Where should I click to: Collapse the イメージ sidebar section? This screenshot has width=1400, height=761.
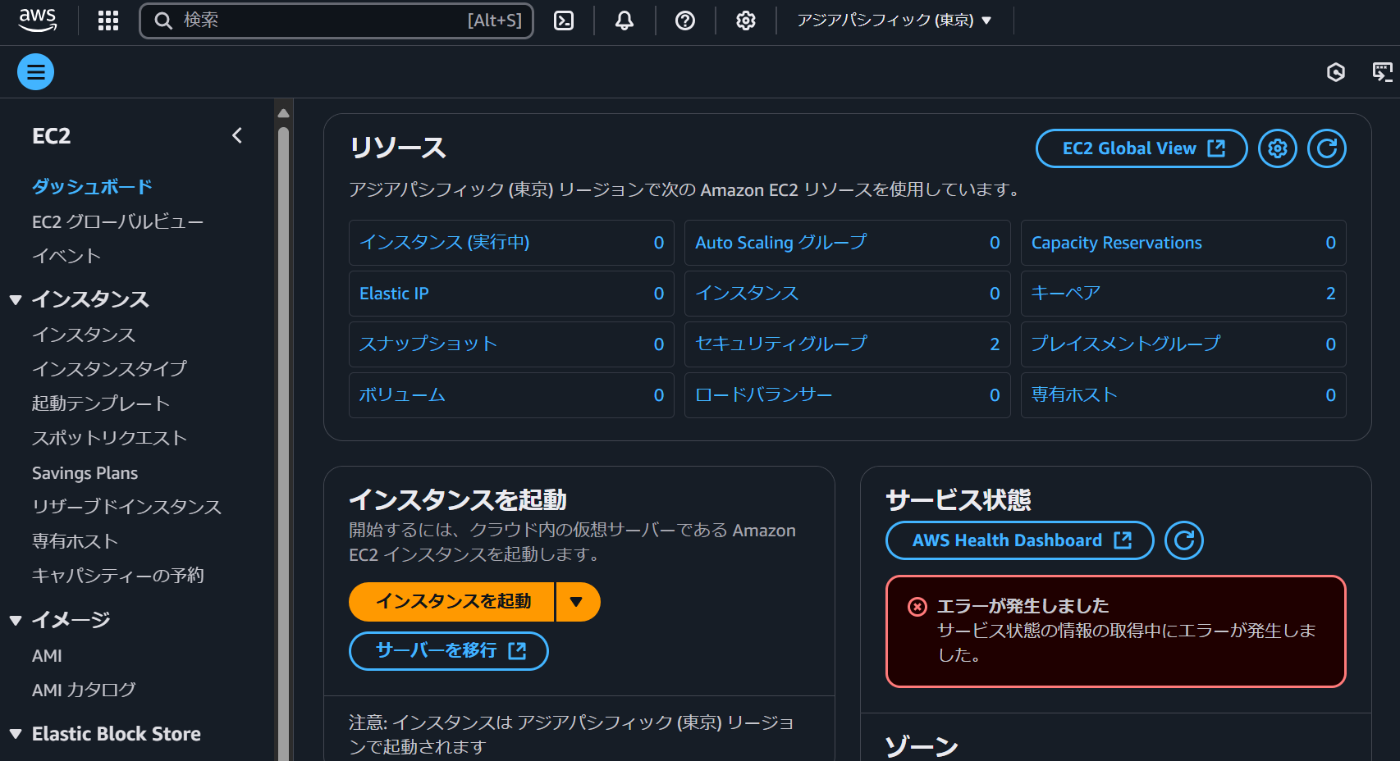pyautogui.click(x=15, y=620)
